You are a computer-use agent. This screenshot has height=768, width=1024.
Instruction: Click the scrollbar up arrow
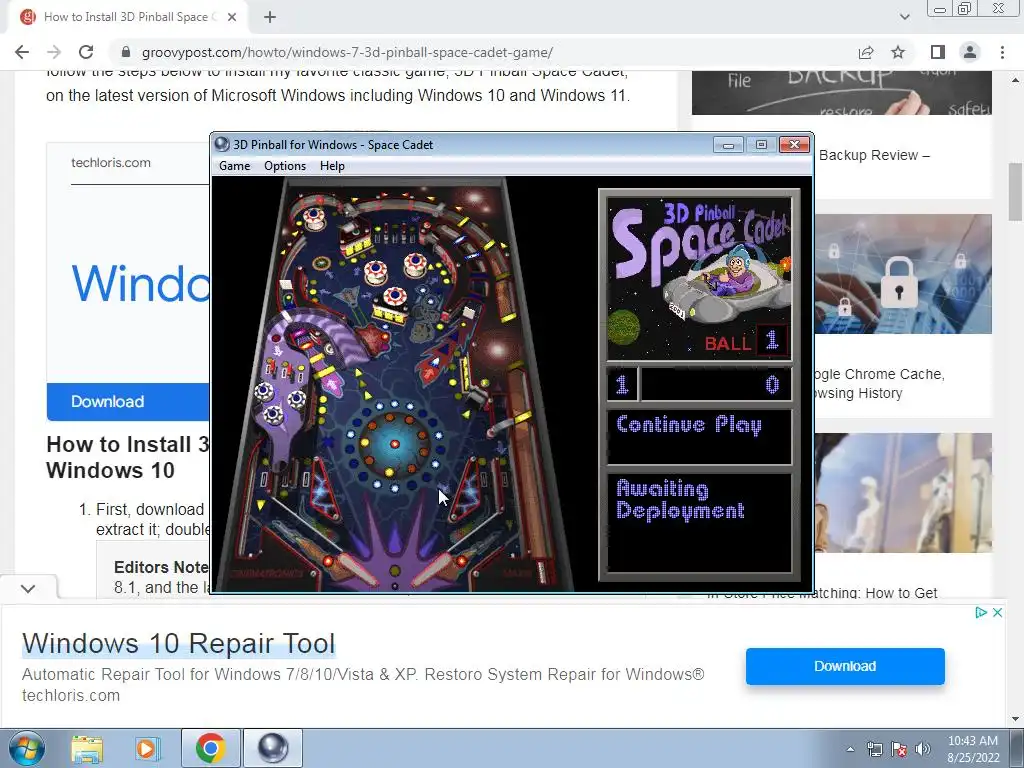1016,80
